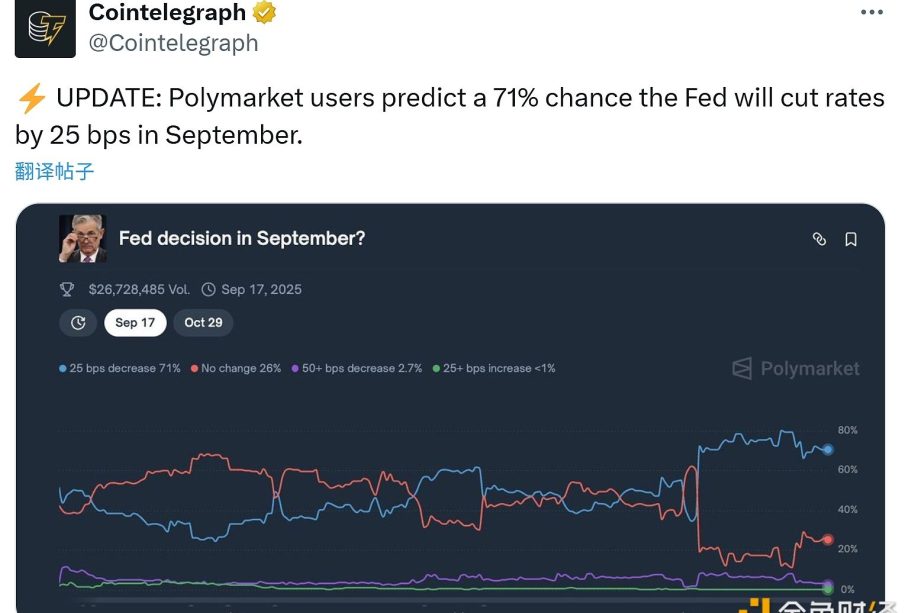Click the trophy volume icon
The image size is (905, 613).
[x=67, y=290]
